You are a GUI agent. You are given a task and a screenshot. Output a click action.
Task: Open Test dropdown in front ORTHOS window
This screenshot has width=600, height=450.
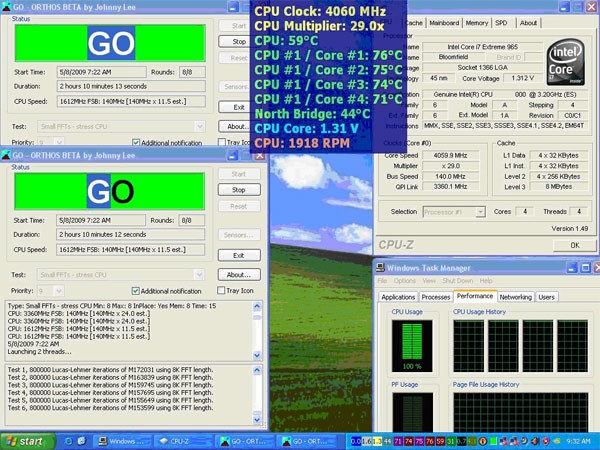click(199, 274)
